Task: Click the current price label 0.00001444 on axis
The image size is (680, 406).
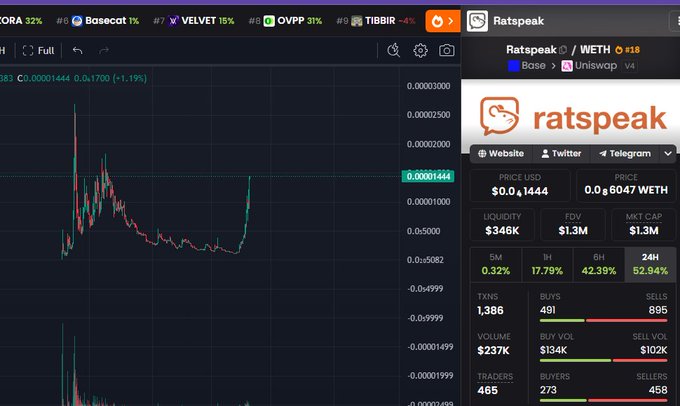Action: pyautogui.click(x=428, y=176)
